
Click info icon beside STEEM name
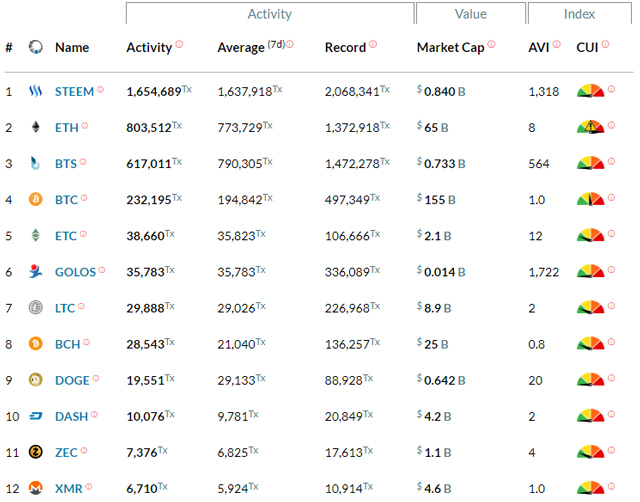100,89
